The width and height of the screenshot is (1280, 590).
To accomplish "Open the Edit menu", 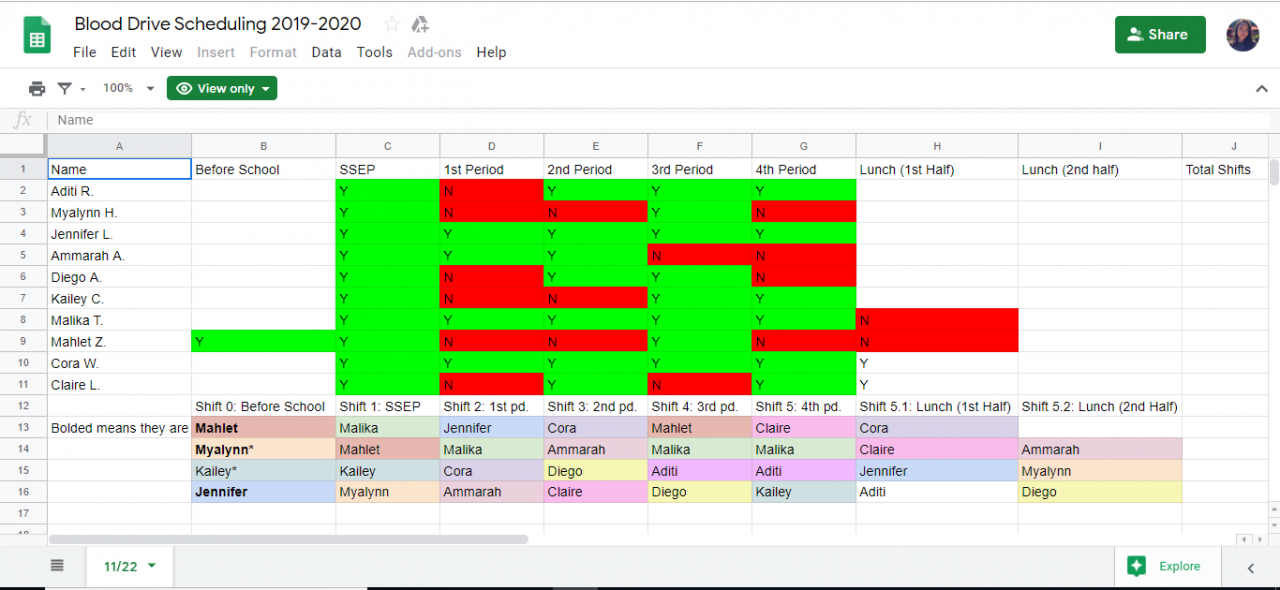I will (x=124, y=52).
